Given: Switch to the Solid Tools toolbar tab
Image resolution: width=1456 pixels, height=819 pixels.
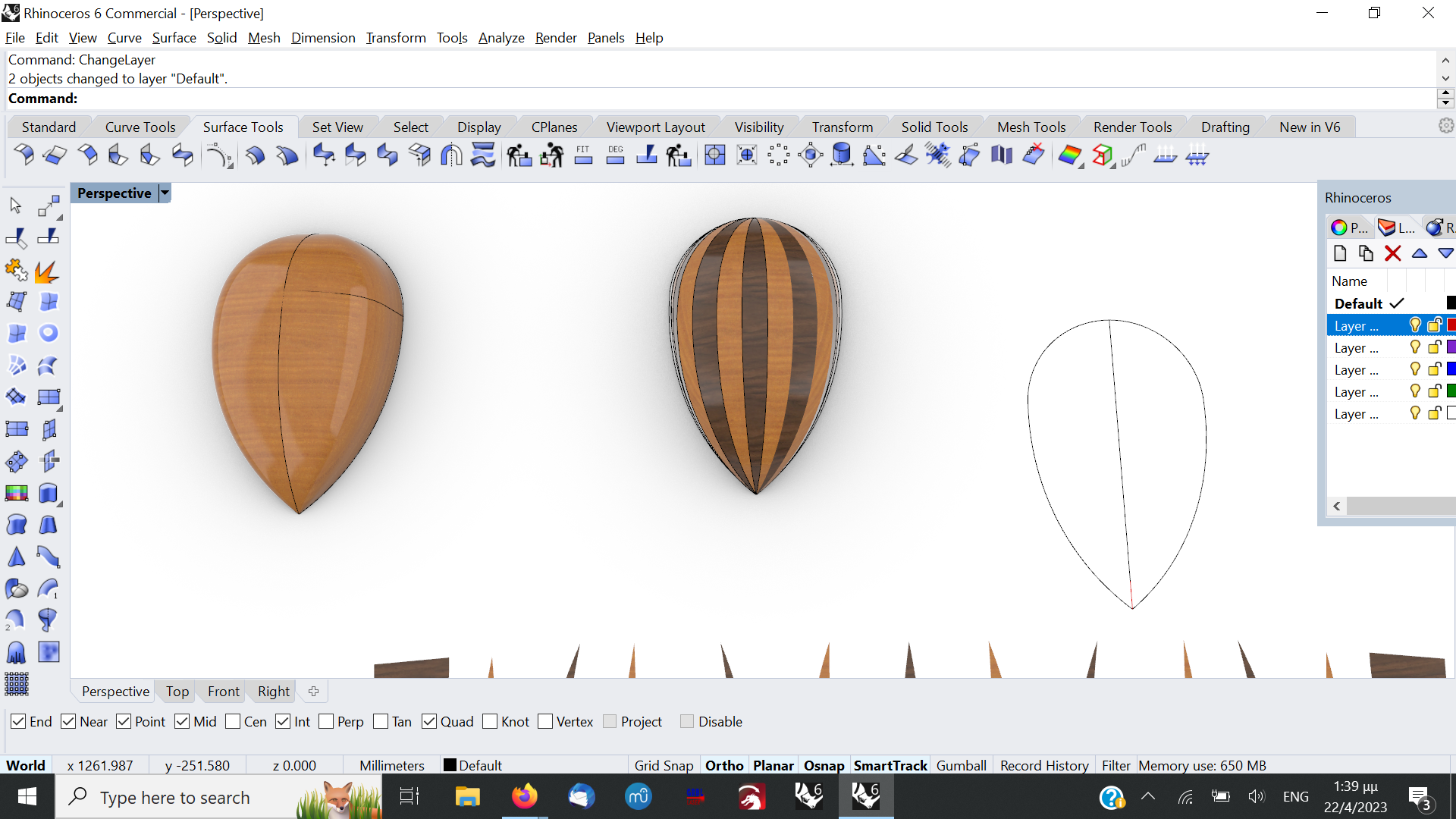Looking at the screenshot, I should tap(934, 127).
